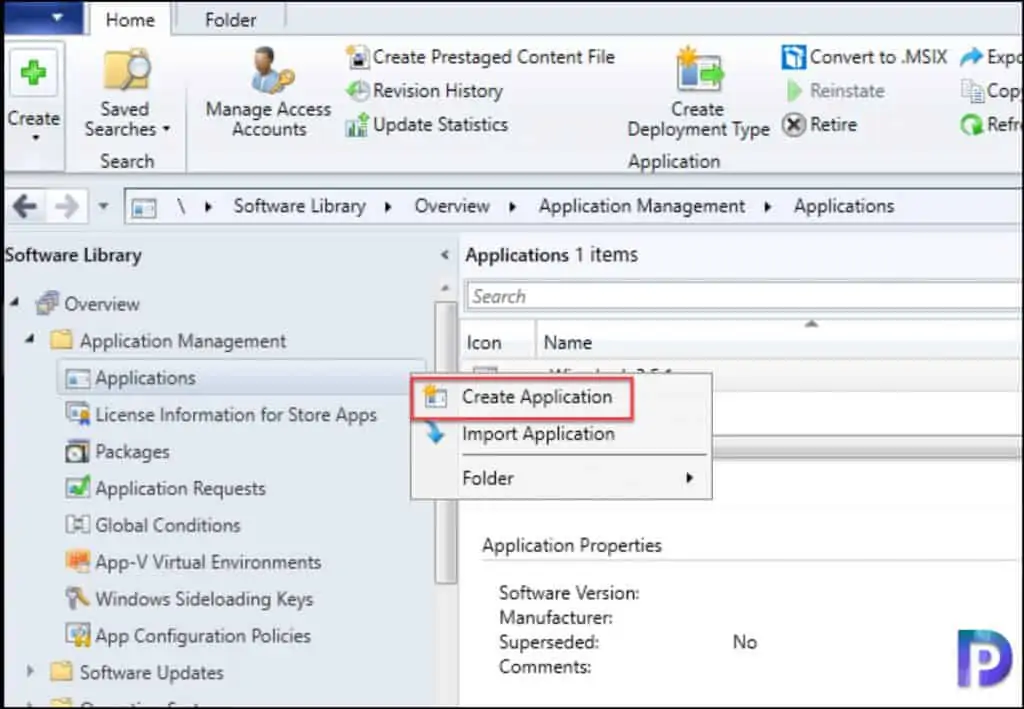The height and width of the screenshot is (709, 1024).
Task: Click scroll-up arrow of navigation tree
Action: 445,288
